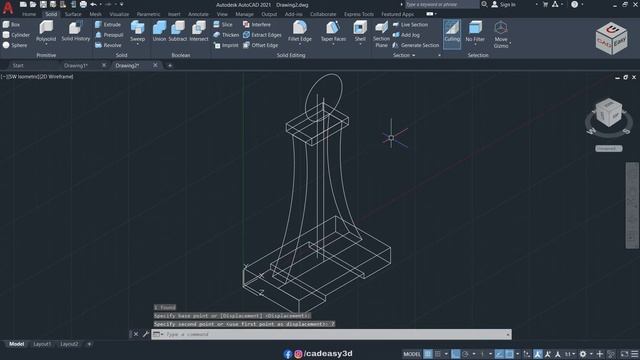
Task: Toggle snap mode in status bar
Action: [438, 354]
